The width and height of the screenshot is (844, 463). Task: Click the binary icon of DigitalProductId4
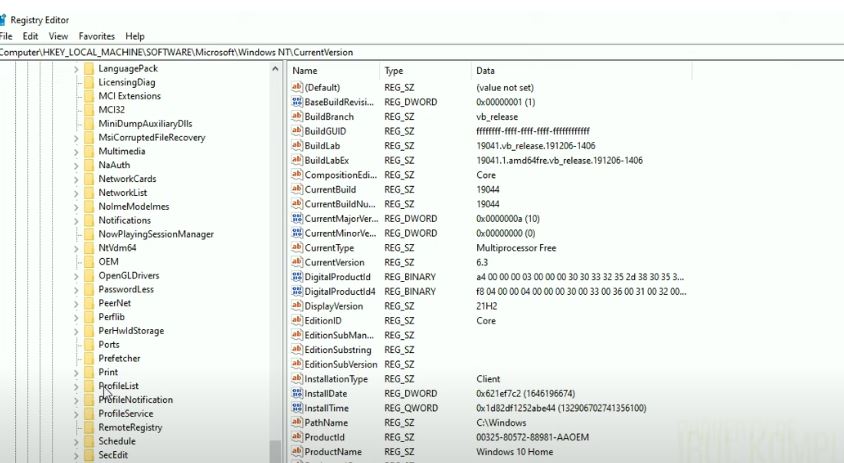coord(297,291)
